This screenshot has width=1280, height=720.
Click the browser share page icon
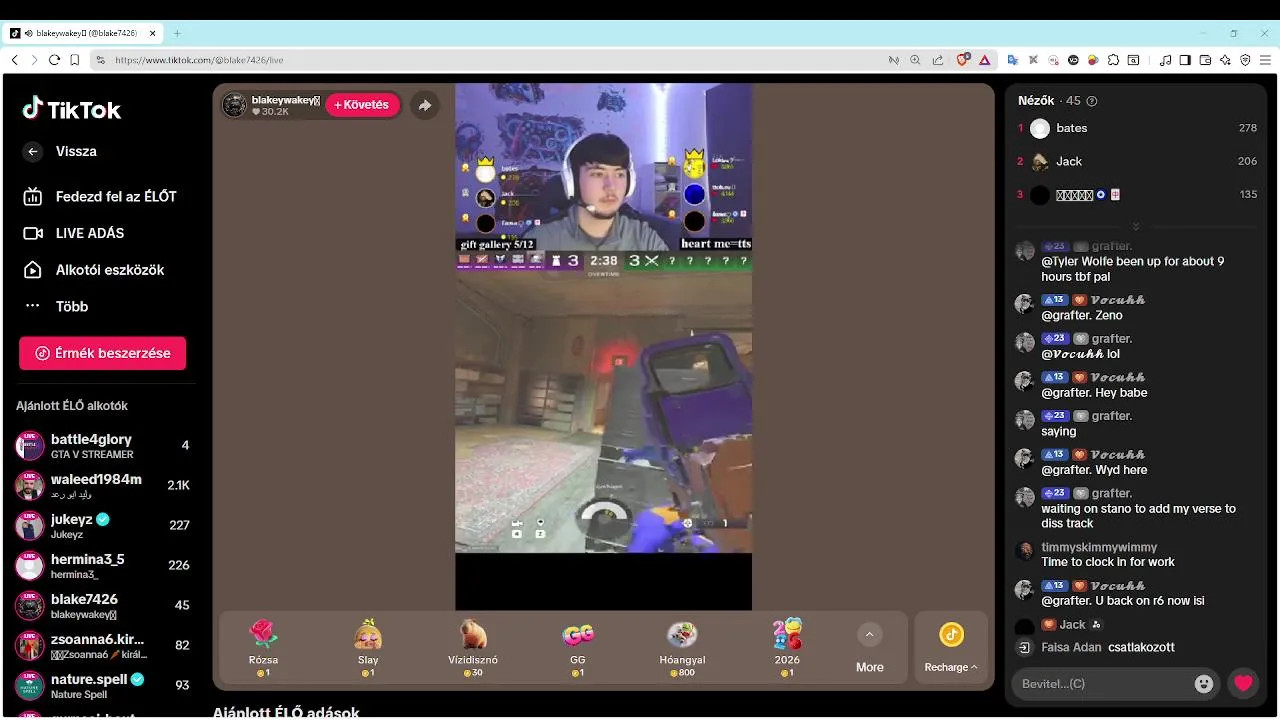coord(937,60)
